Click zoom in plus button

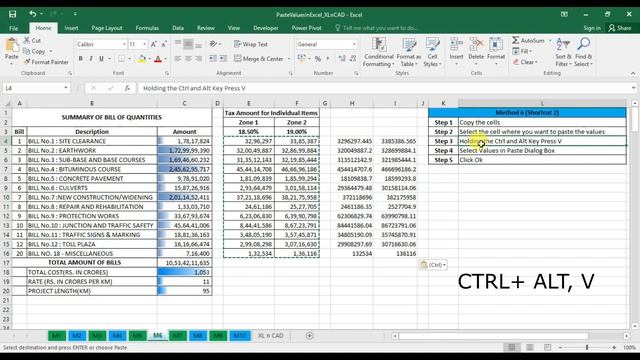pyautogui.click(x=614, y=347)
